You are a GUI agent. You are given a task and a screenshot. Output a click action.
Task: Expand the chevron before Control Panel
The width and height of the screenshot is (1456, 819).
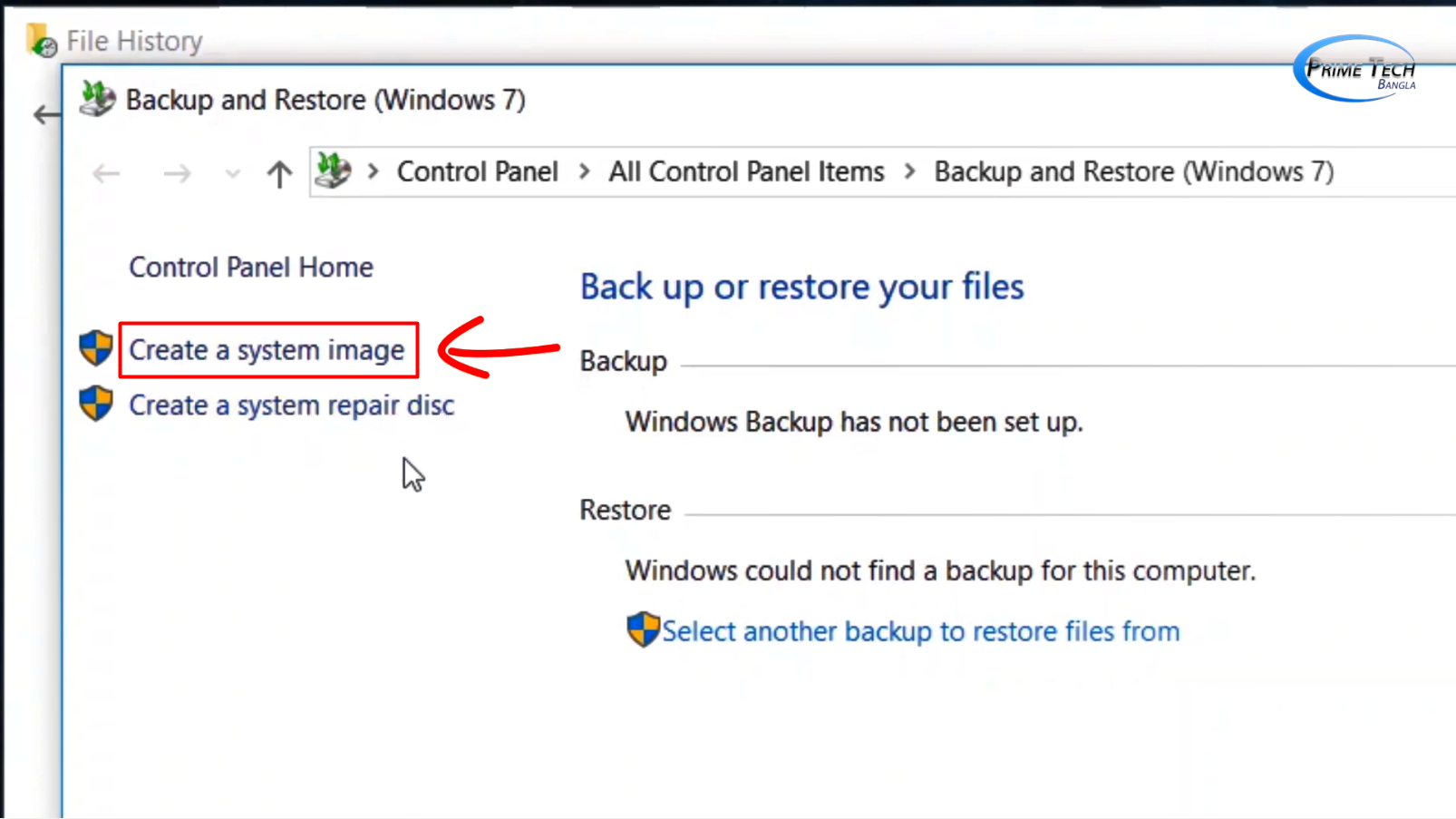point(373,171)
